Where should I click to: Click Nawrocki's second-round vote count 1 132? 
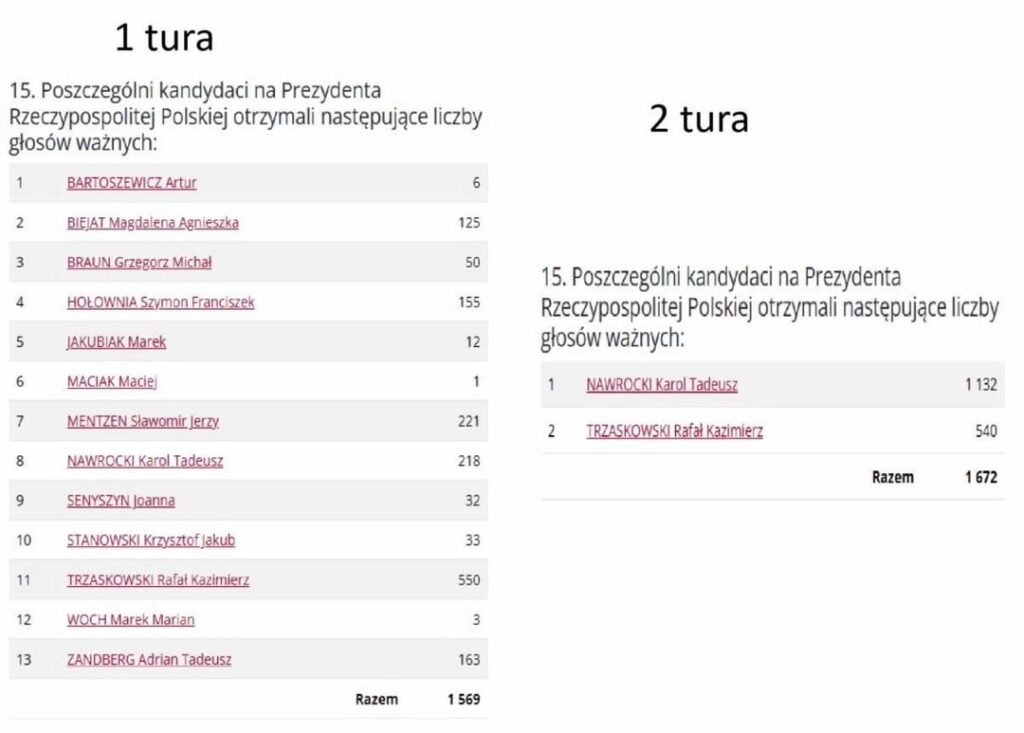[x=981, y=385]
